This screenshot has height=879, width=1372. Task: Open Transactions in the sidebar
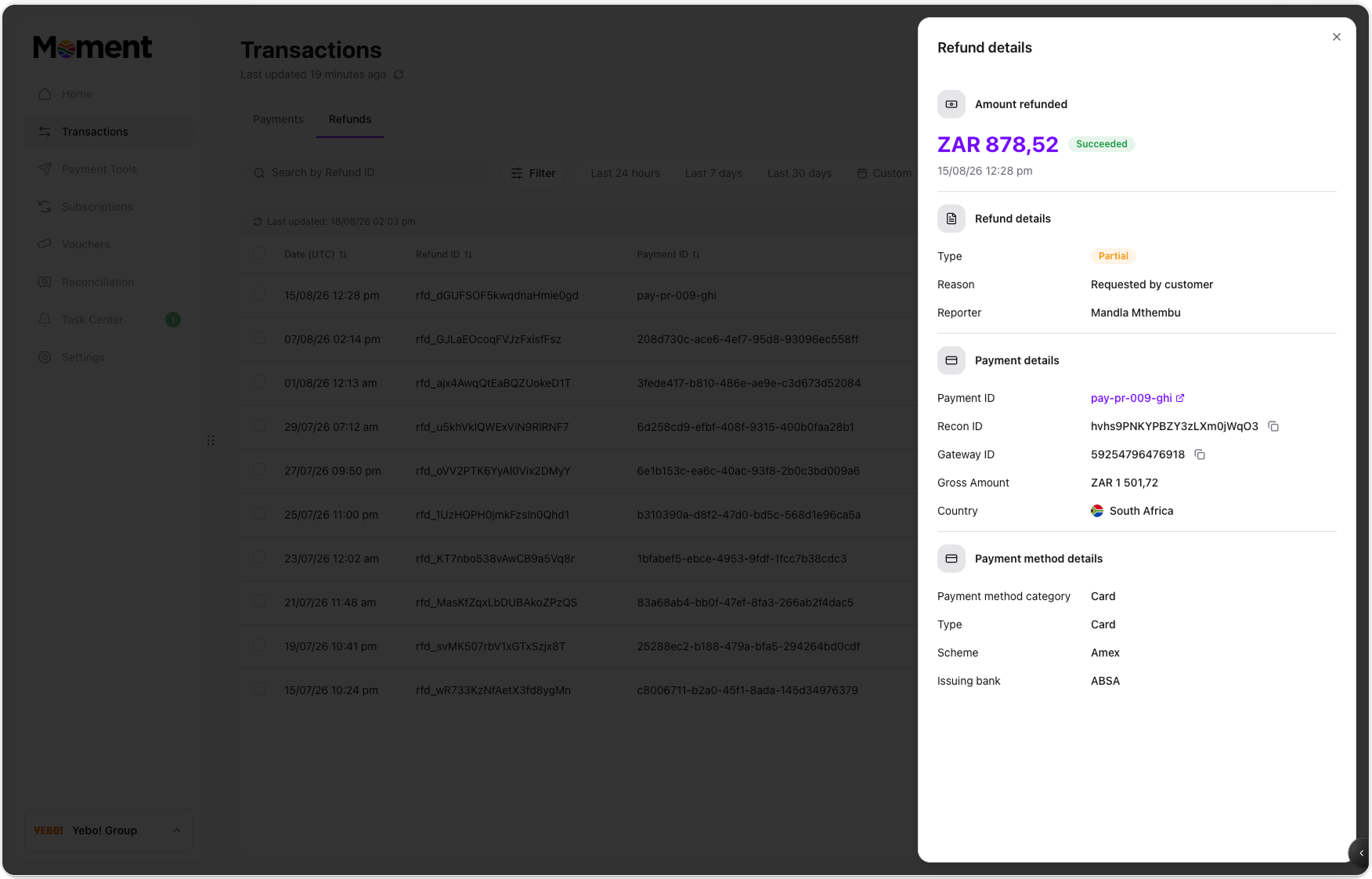108,132
